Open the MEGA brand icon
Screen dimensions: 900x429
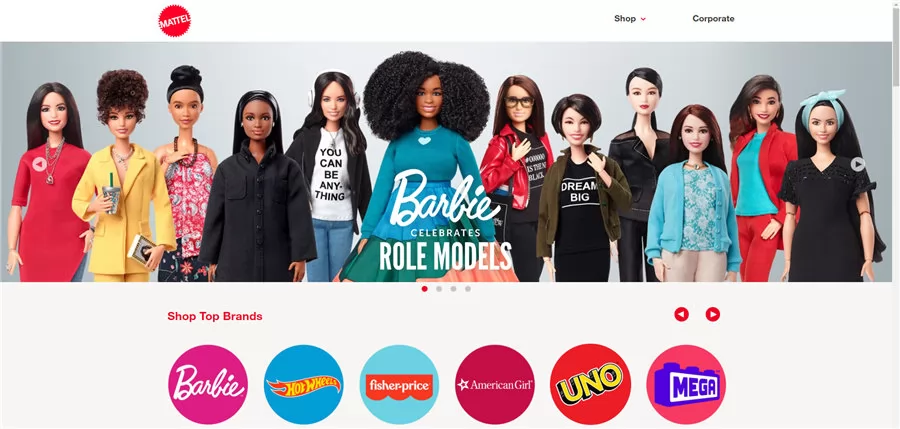tap(686, 384)
